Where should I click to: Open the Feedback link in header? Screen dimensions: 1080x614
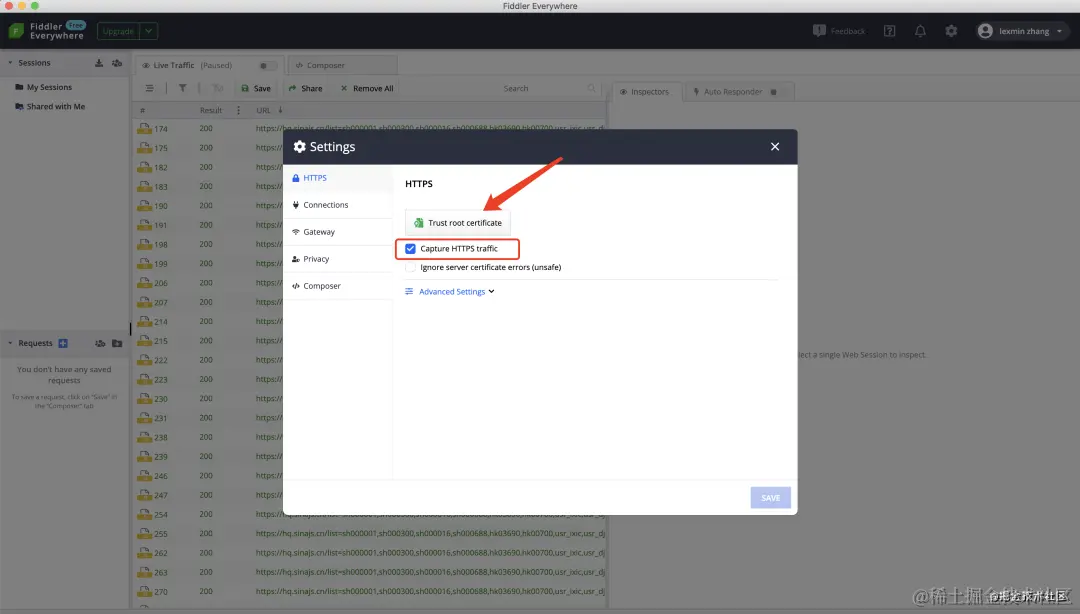pyautogui.click(x=839, y=31)
